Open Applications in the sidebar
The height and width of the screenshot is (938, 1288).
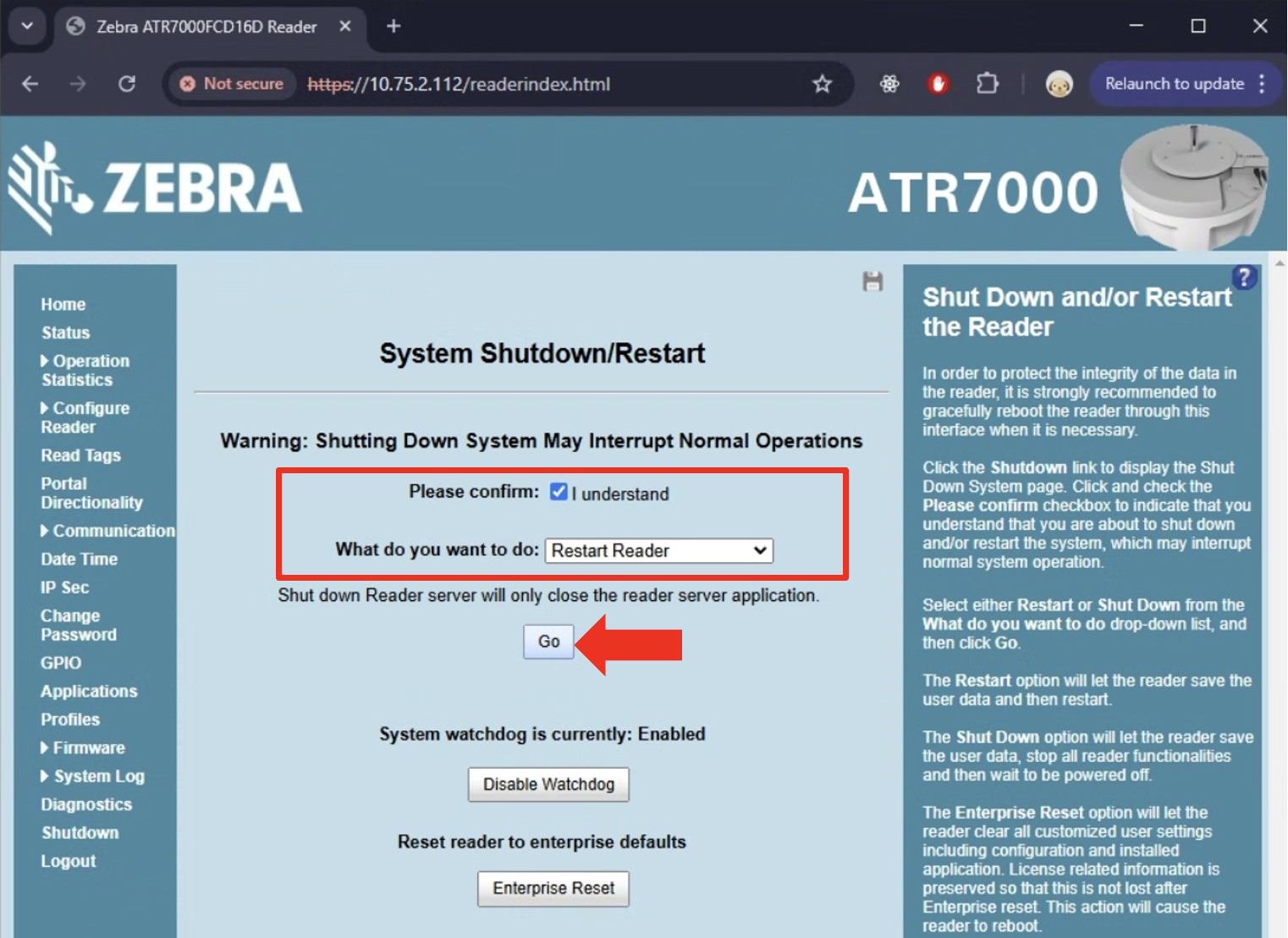pyautogui.click(x=89, y=692)
